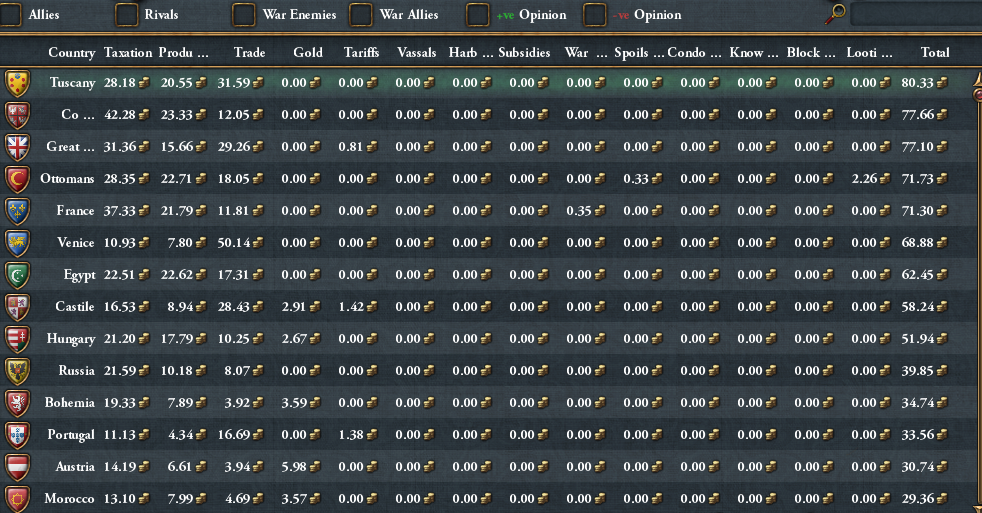The image size is (982, 513).
Task: Click Ottomans spoils value 0.33
Action: point(636,179)
